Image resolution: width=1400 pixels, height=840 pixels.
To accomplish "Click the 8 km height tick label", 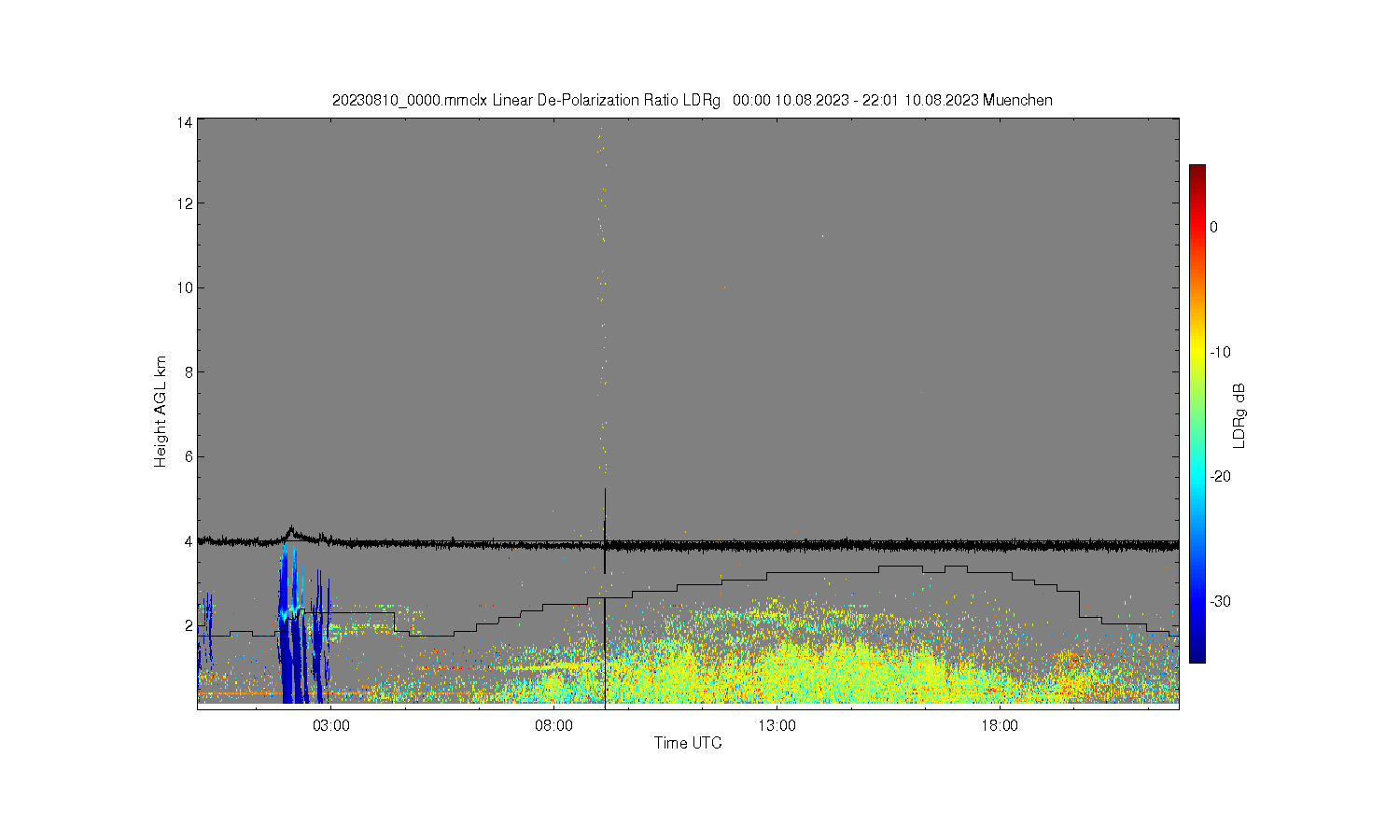I will click(x=189, y=371).
